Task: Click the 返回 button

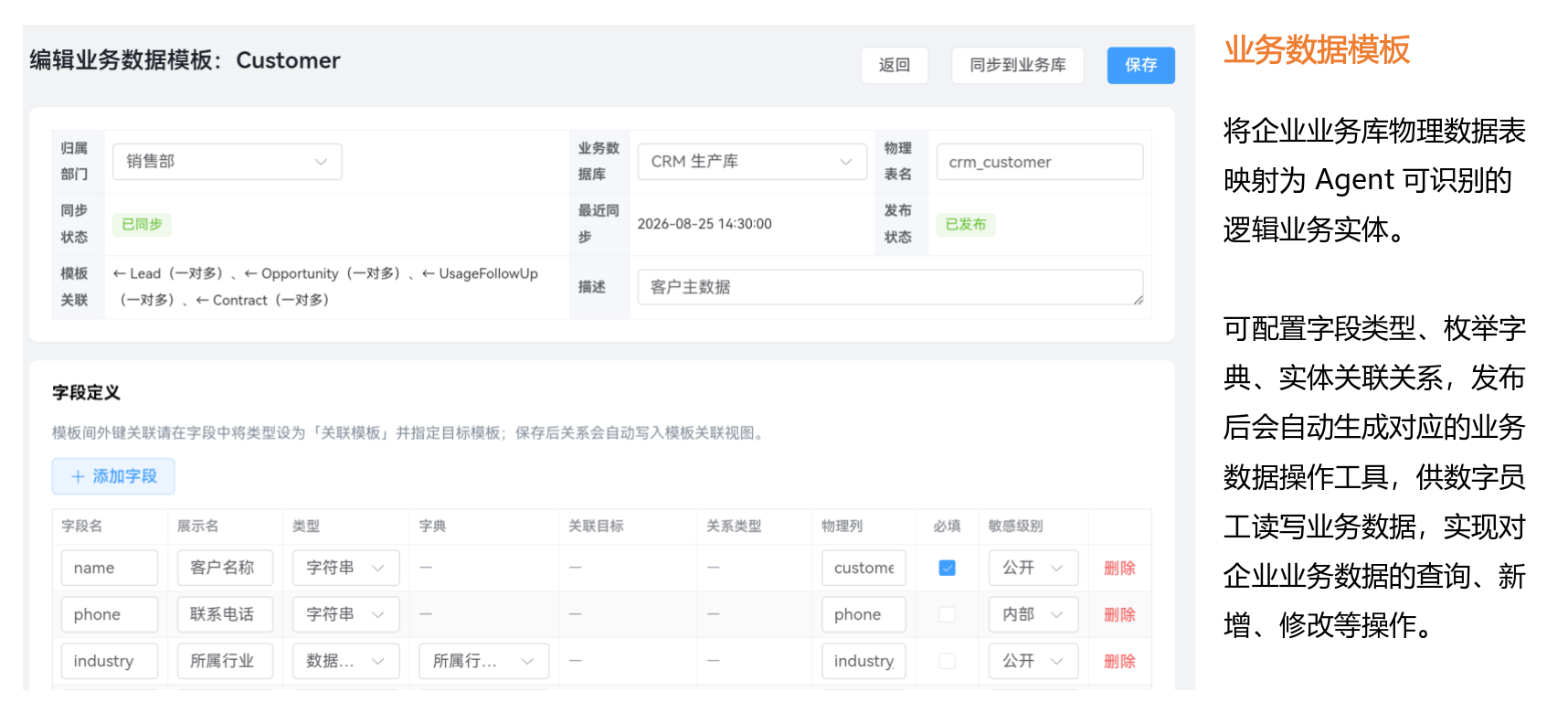Action: pos(895,65)
